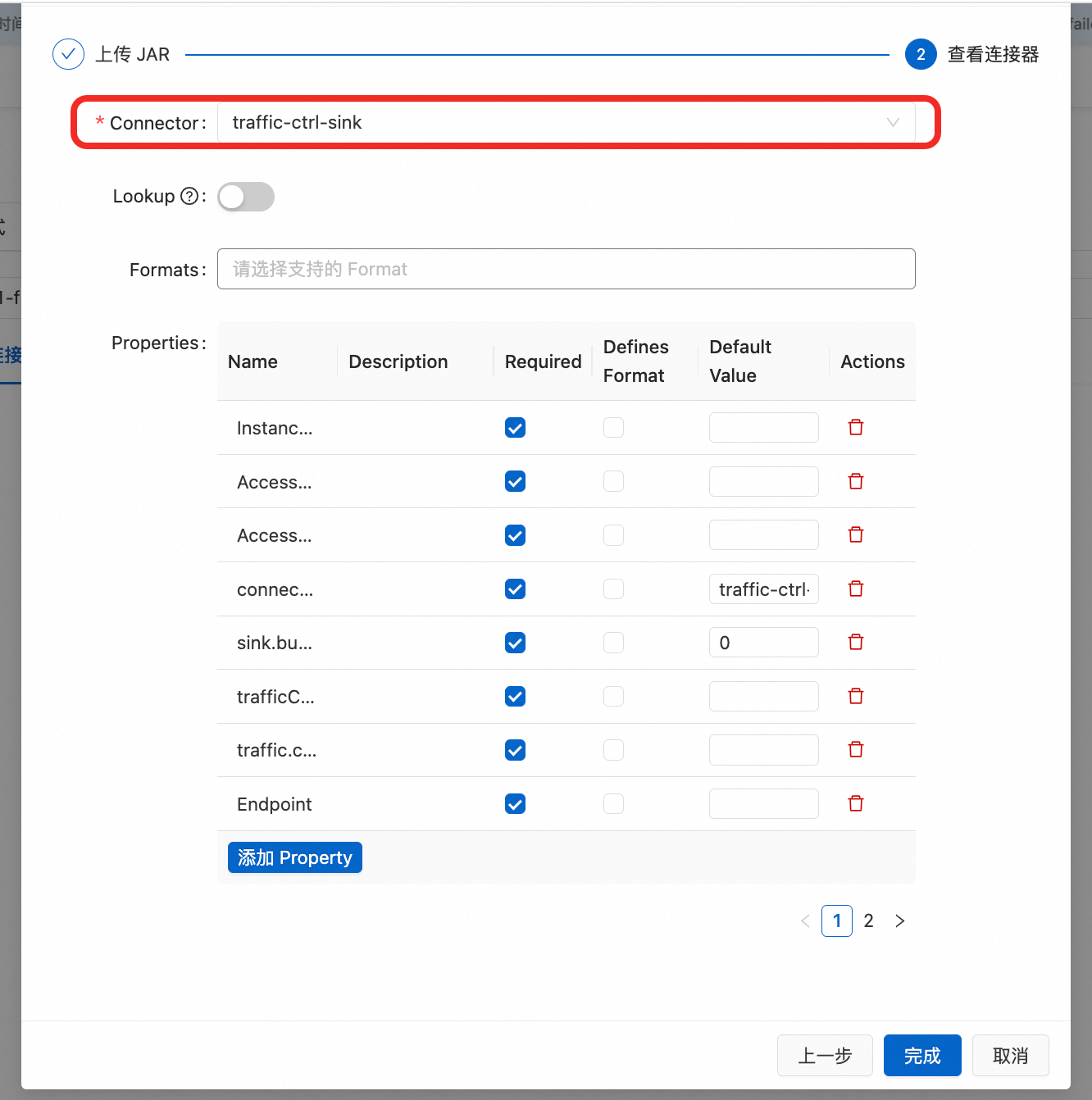1092x1100 pixels.
Task: Click the 取消 button
Action: 1011,1056
